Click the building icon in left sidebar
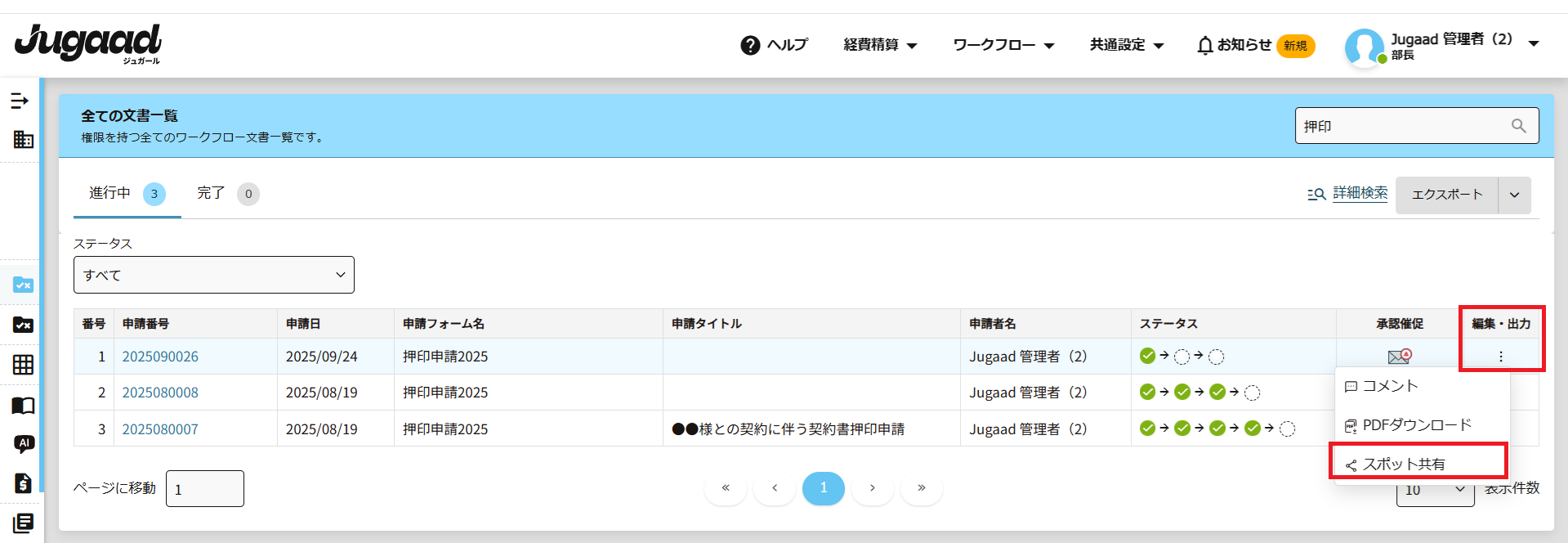This screenshot has width=1568, height=543. pos(23,139)
